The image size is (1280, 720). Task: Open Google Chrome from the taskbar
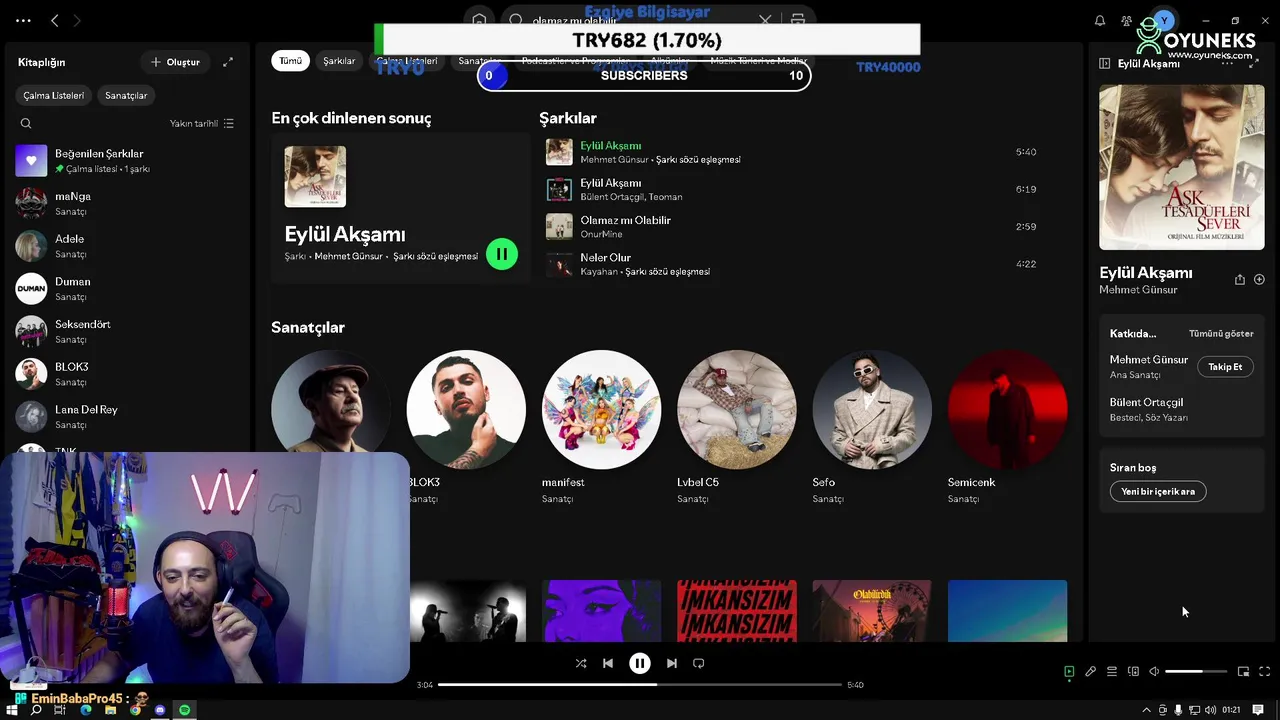(135, 710)
